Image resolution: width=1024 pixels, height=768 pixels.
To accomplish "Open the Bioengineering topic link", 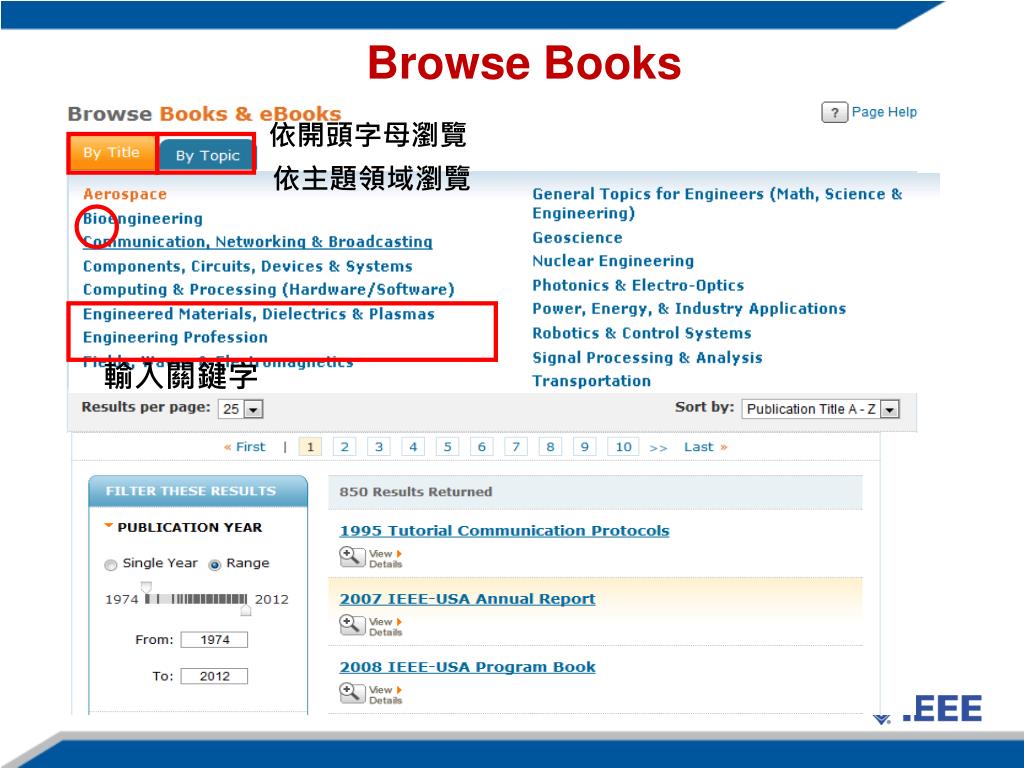I will 142,218.
